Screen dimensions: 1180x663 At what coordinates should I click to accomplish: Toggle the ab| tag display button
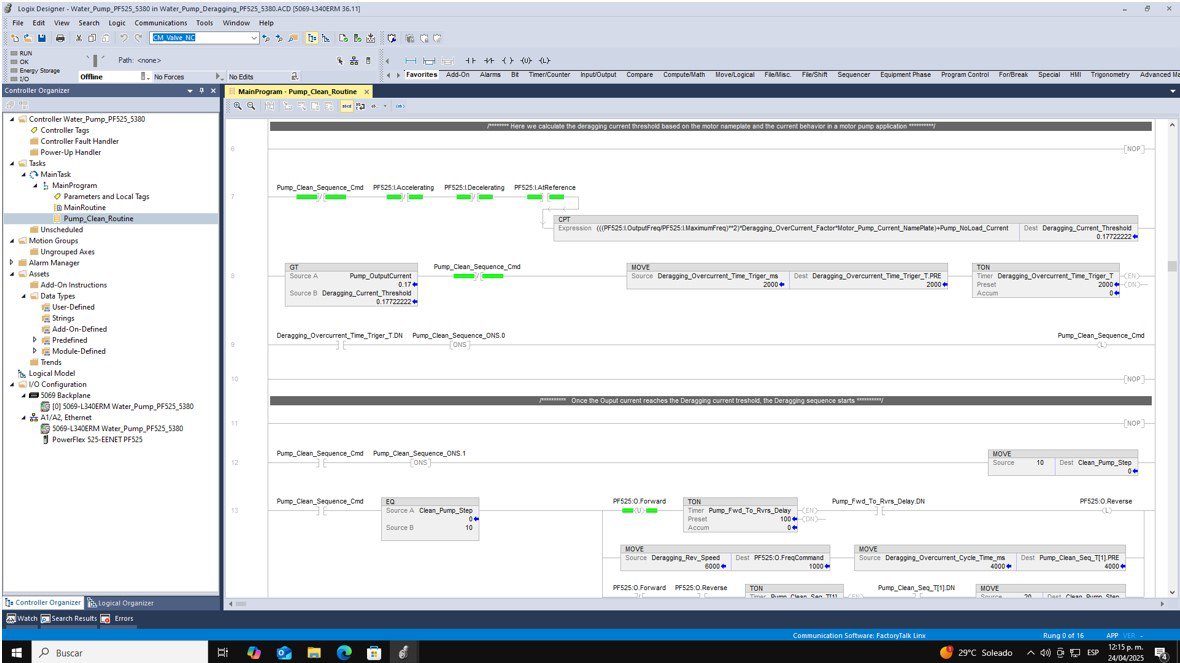click(x=346, y=106)
